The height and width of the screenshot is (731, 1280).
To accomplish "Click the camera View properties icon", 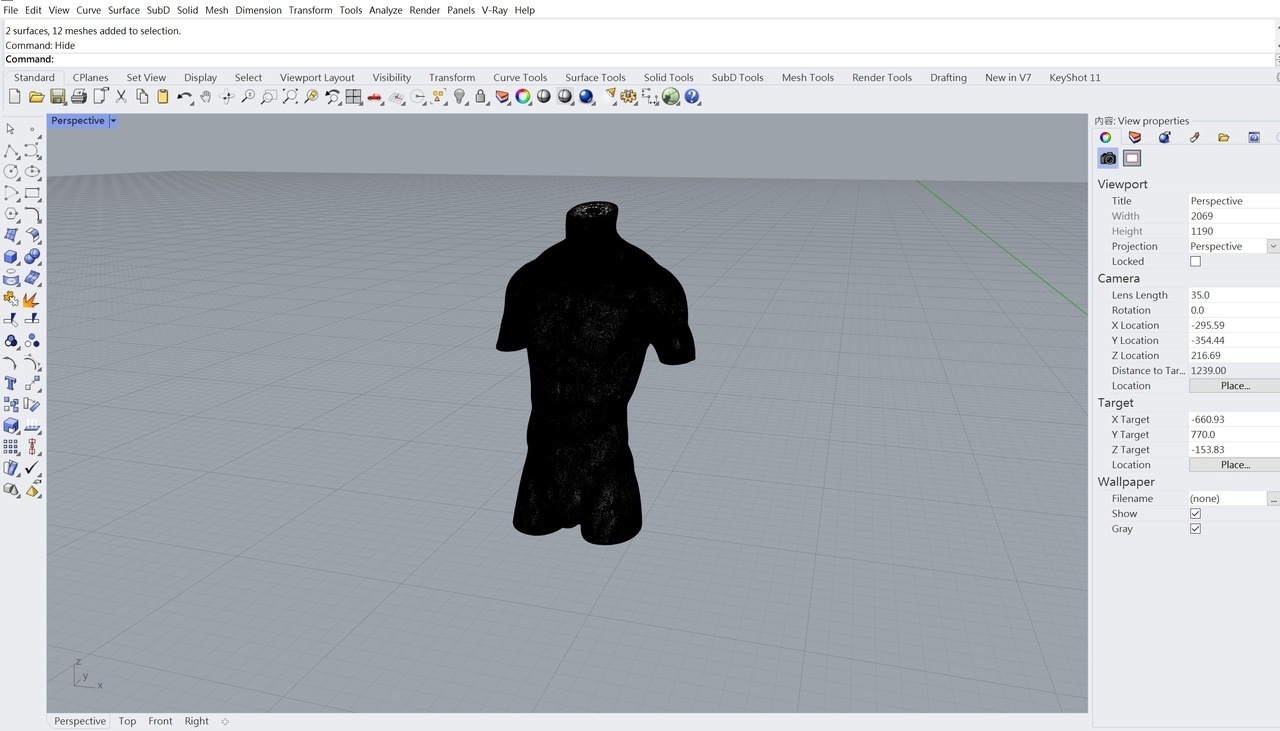I will click(x=1108, y=158).
